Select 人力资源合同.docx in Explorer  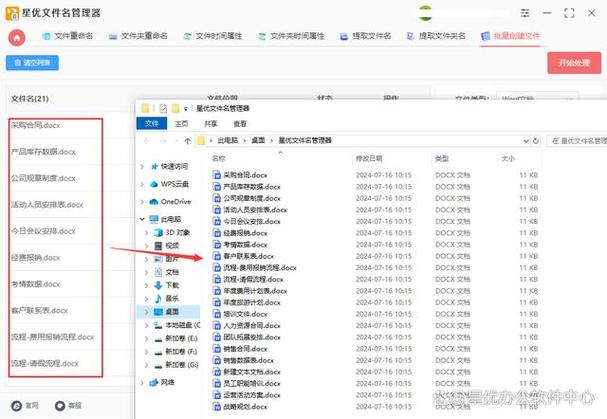(247, 326)
